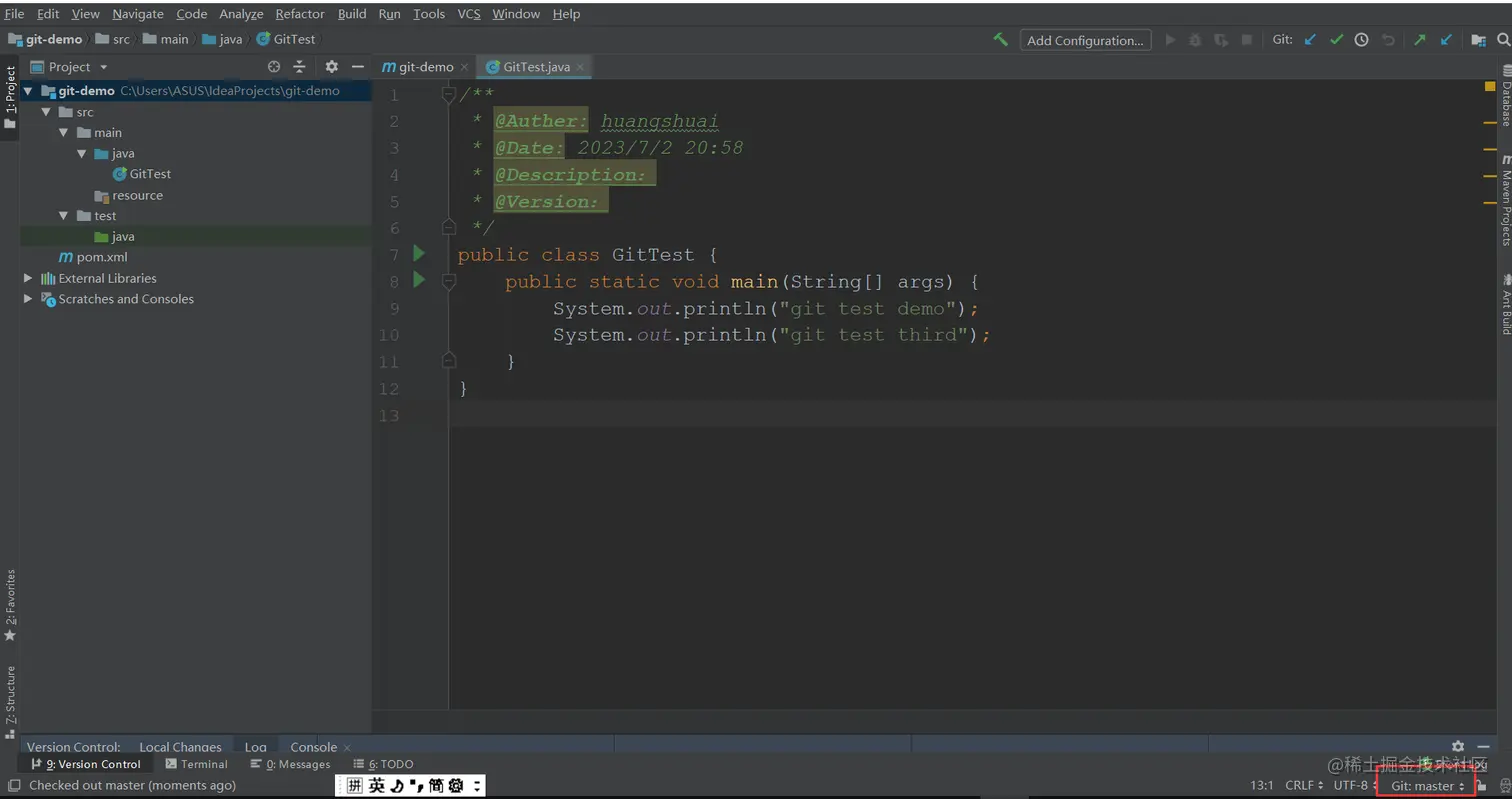The height and width of the screenshot is (799, 1512).
Task: Toggle the 1: Project side tool window
Action: (10, 98)
